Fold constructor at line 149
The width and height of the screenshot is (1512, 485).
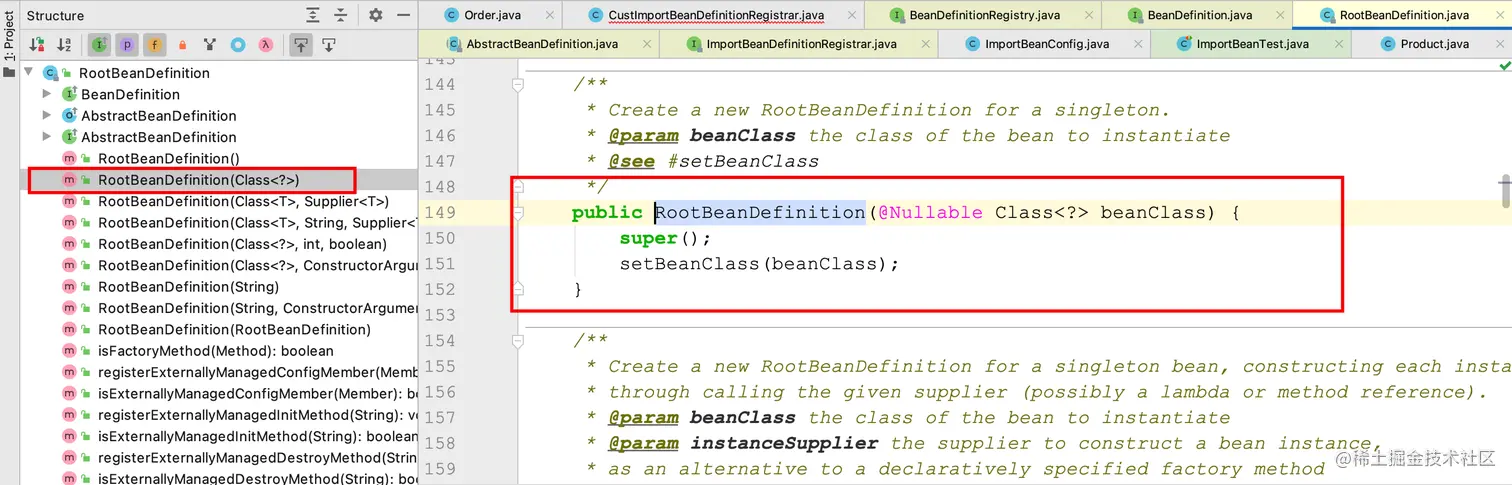click(517, 213)
